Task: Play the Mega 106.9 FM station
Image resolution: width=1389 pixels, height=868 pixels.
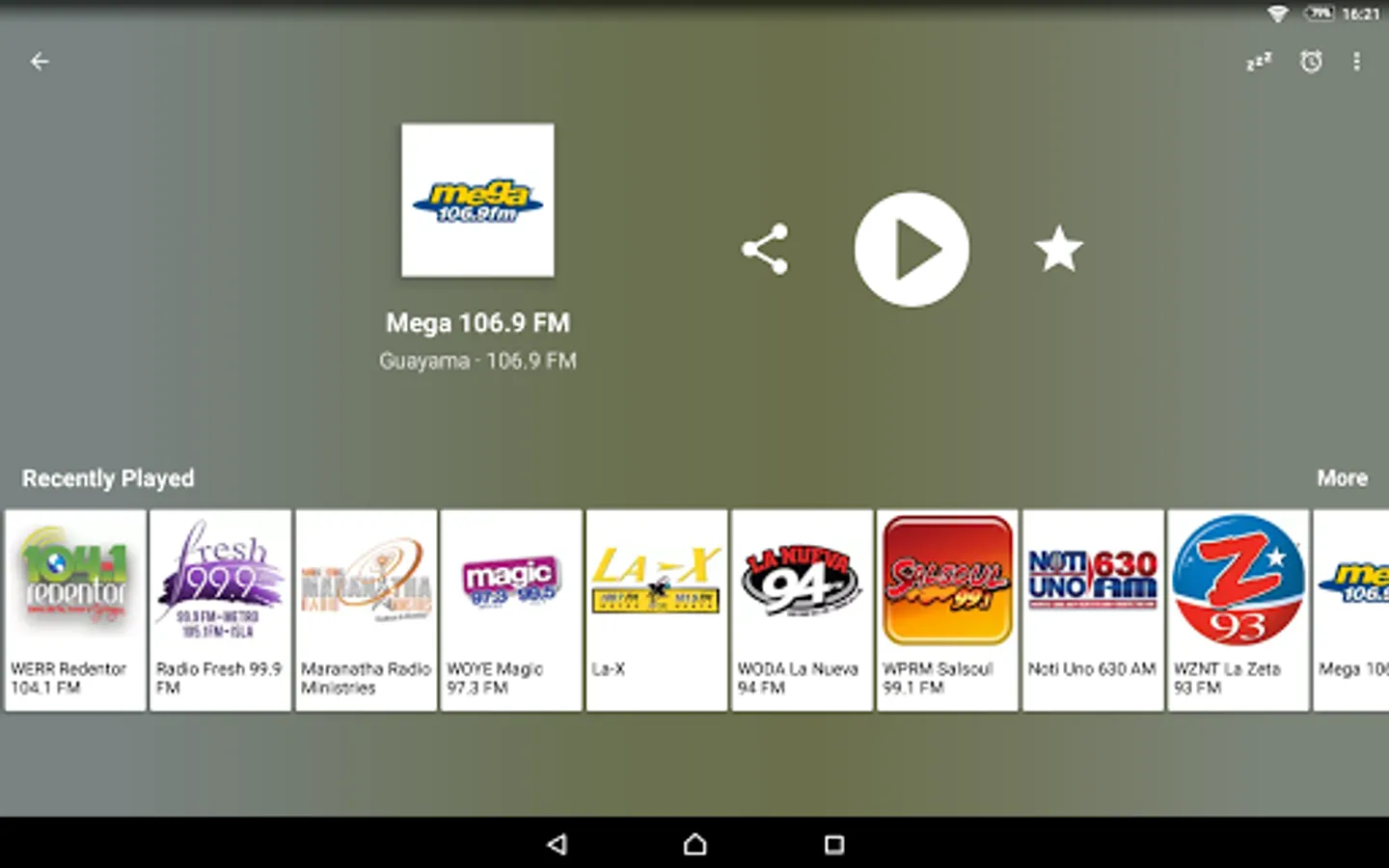Action: (912, 250)
